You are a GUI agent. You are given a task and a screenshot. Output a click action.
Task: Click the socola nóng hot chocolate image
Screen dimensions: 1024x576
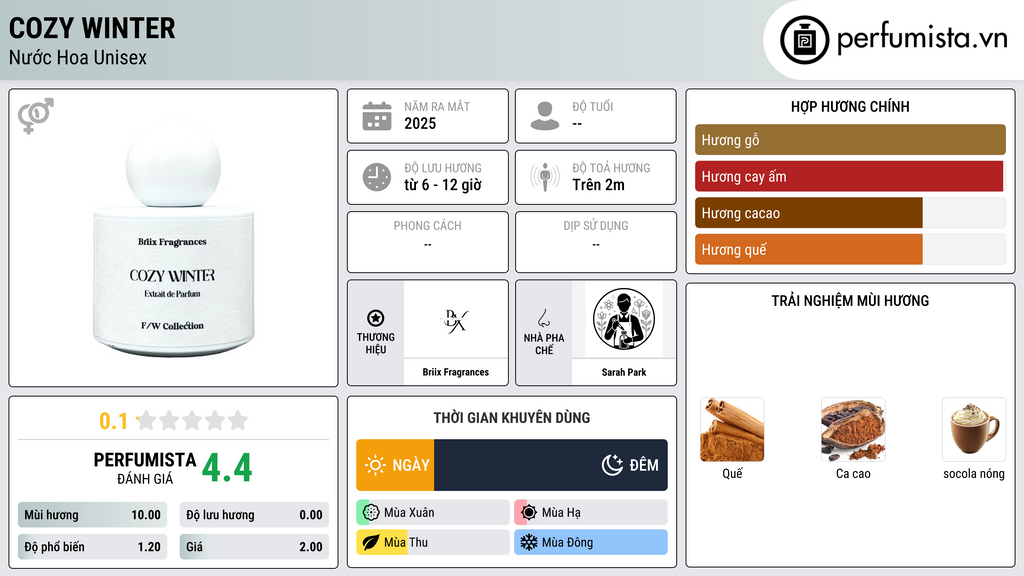974,430
